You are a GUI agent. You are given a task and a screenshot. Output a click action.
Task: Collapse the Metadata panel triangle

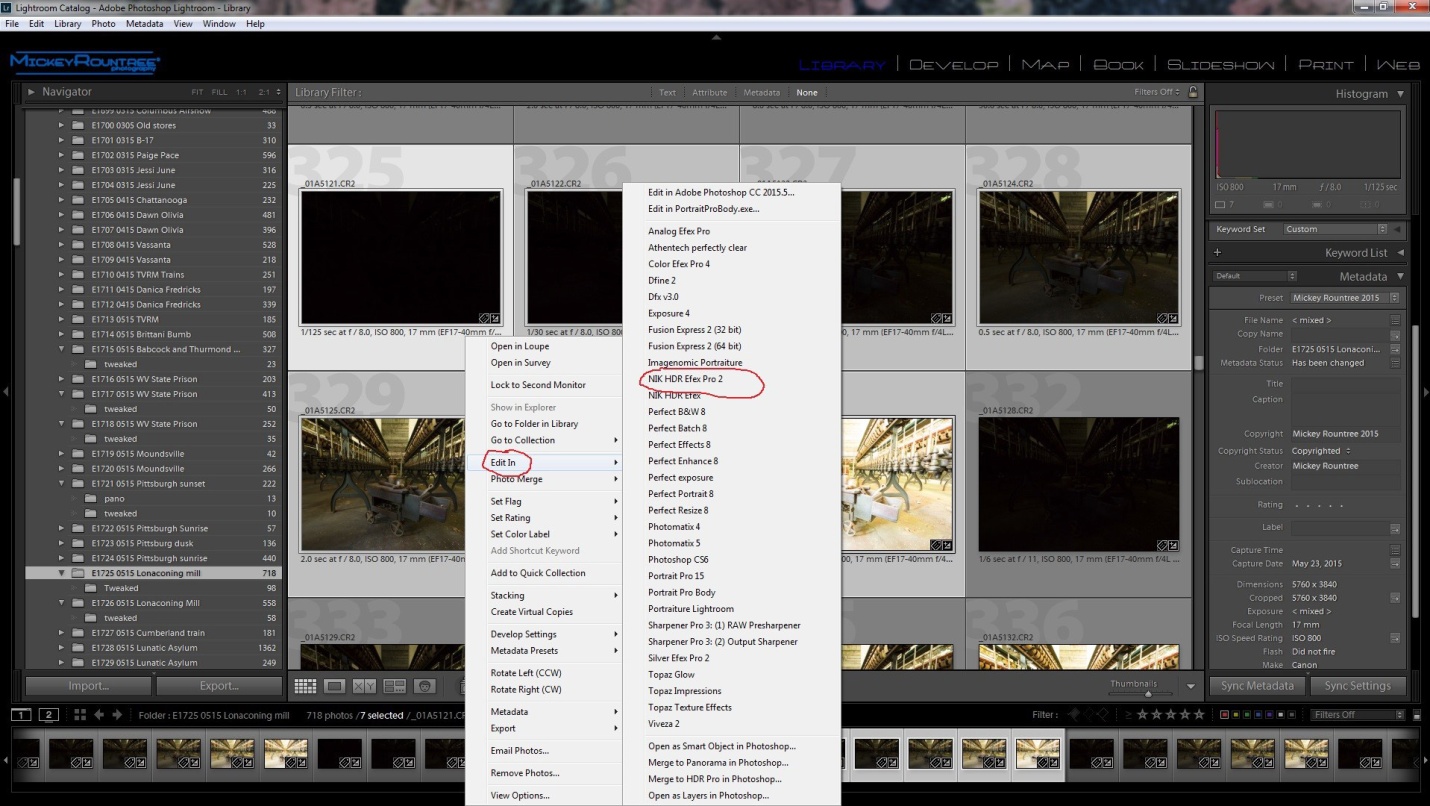point(1400,276)
